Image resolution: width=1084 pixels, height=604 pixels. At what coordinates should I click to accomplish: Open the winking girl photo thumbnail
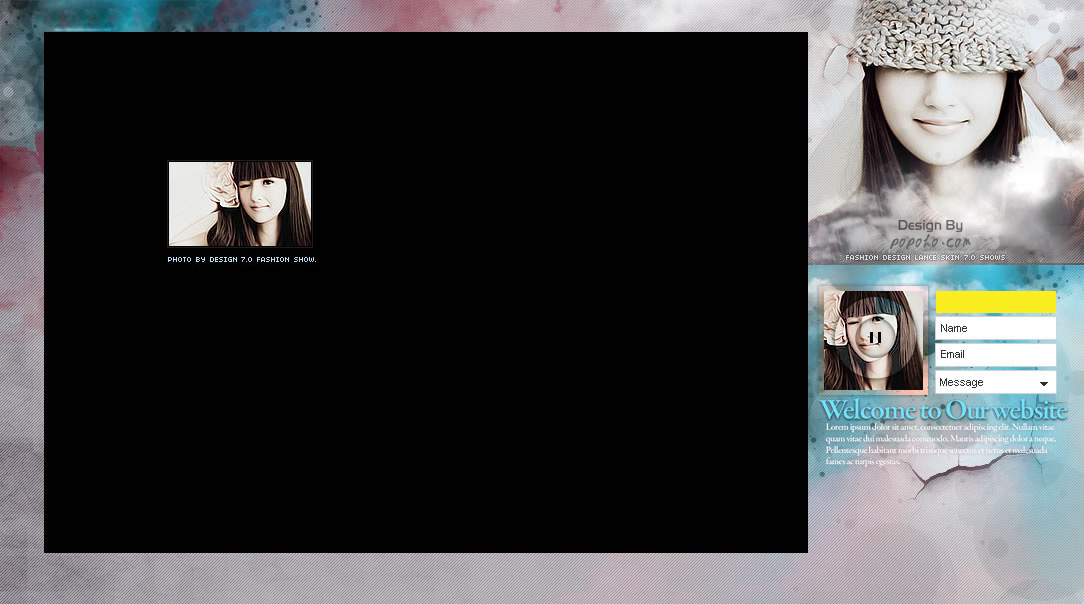[x=240, y=204]
